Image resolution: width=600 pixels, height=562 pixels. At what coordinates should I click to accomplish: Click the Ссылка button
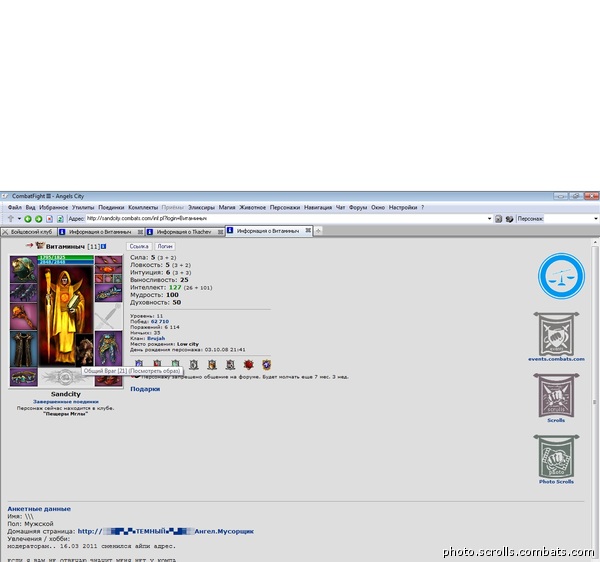coord(139,246)
